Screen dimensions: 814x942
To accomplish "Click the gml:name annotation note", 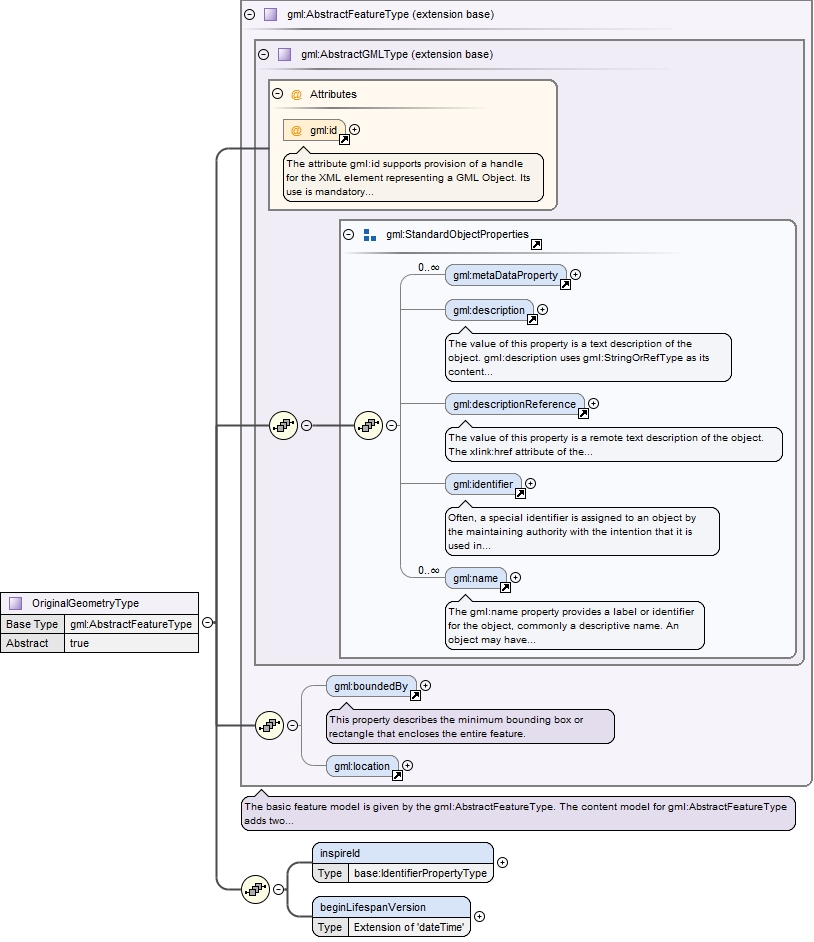I will point(575,625).
